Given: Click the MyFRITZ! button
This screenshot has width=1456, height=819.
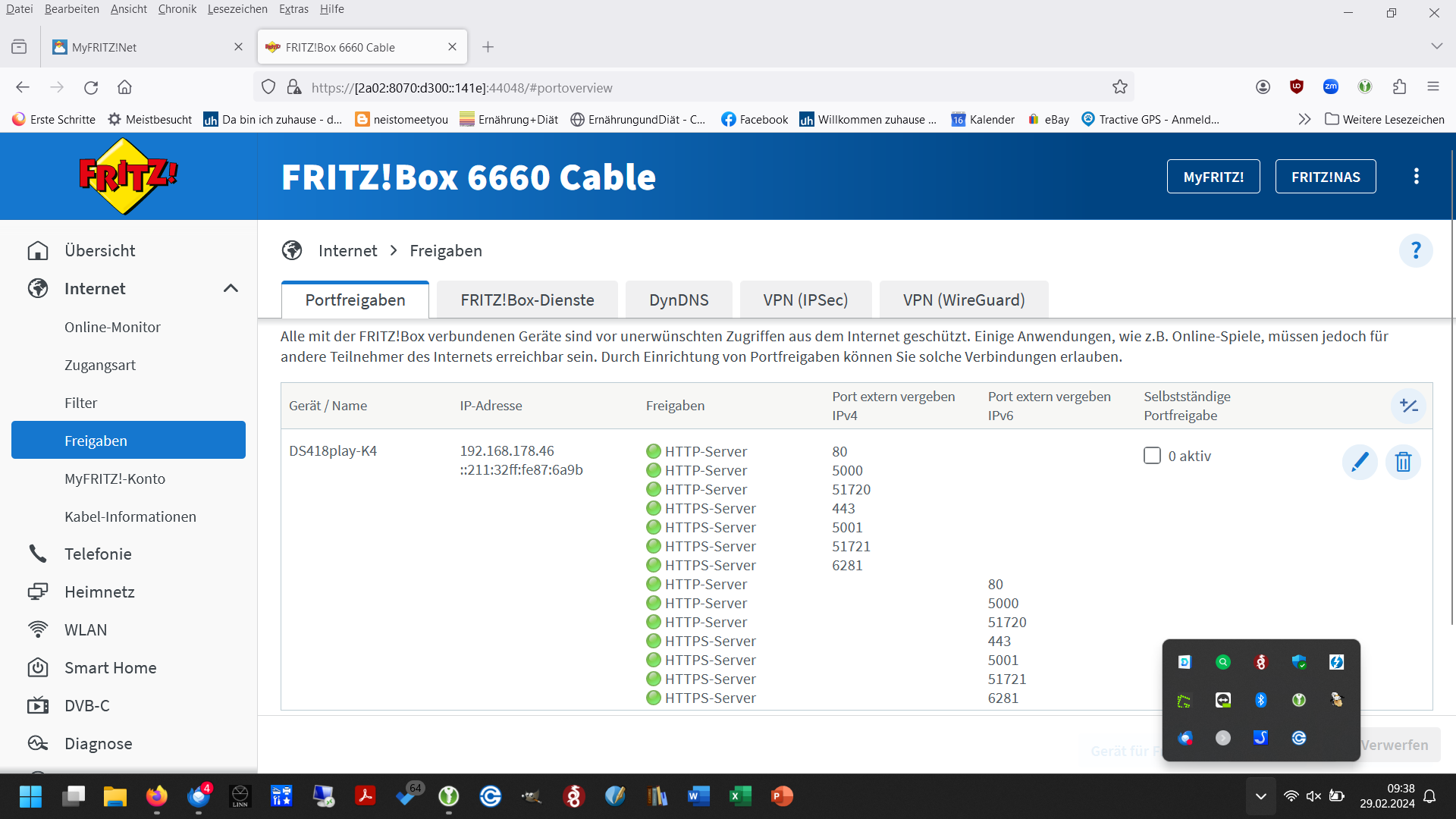Looking at the screenshot, I should tap(1213, 177).
